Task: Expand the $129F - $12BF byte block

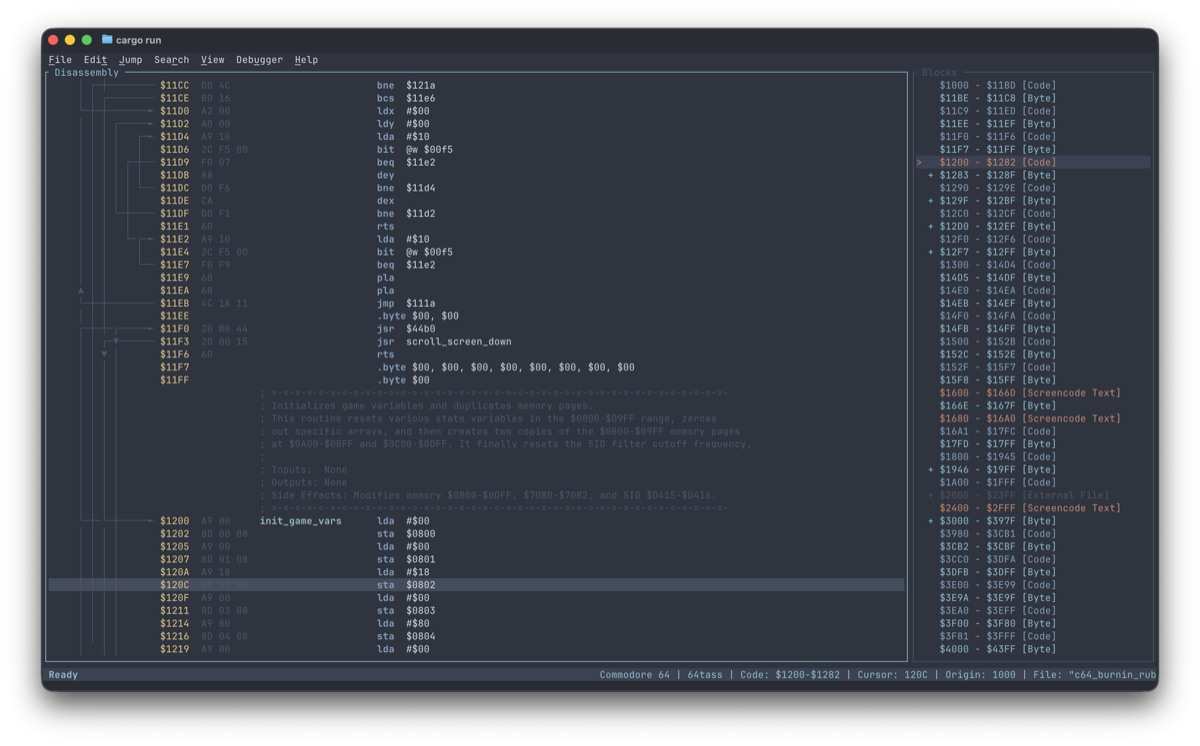Action: (x=931, y=201)
